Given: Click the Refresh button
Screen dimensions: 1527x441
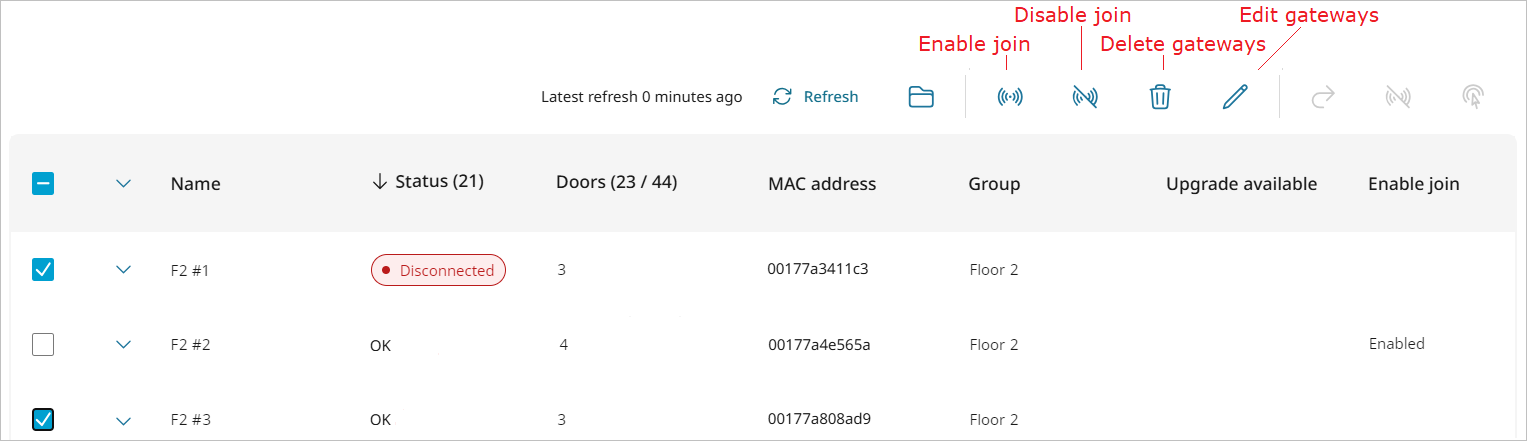Looking at the screenshot, I should tap(816, 97).
